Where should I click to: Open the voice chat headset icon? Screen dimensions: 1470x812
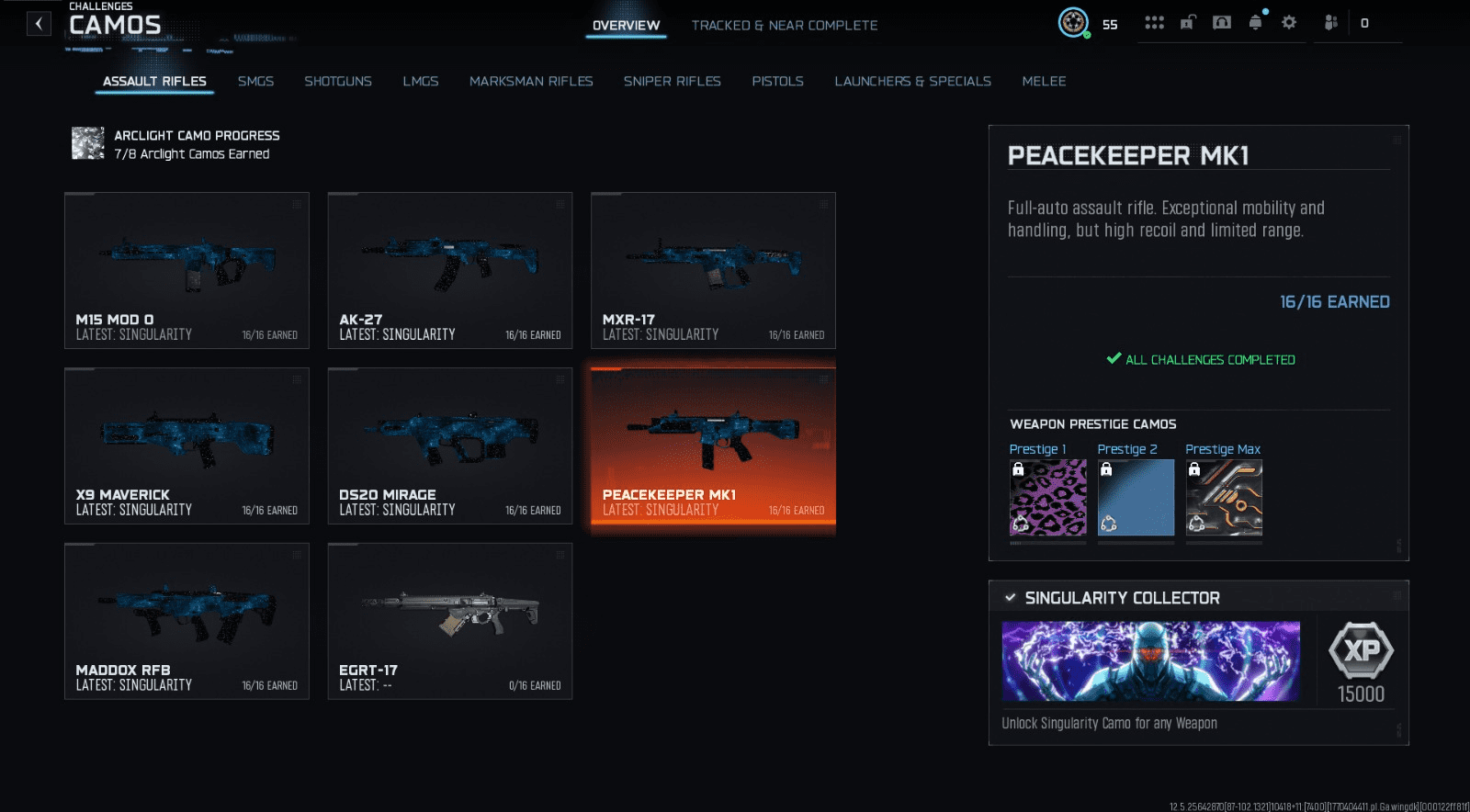[x=1221, y=22]
